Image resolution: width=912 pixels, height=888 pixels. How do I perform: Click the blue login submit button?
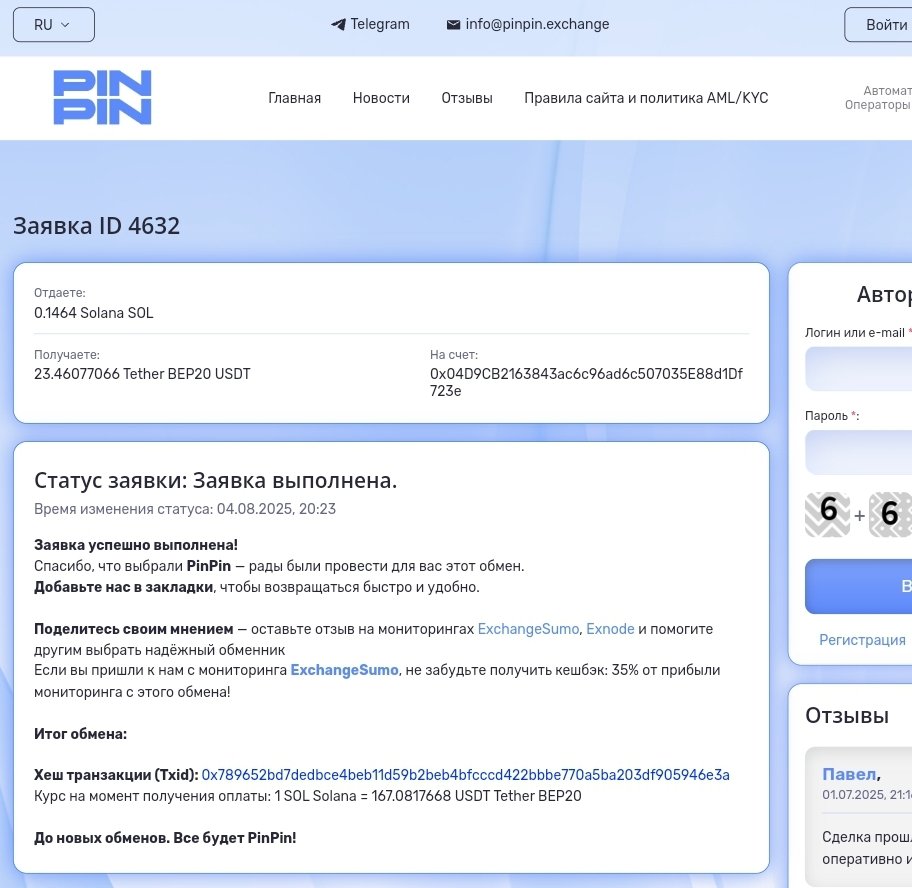pos(862,586)
